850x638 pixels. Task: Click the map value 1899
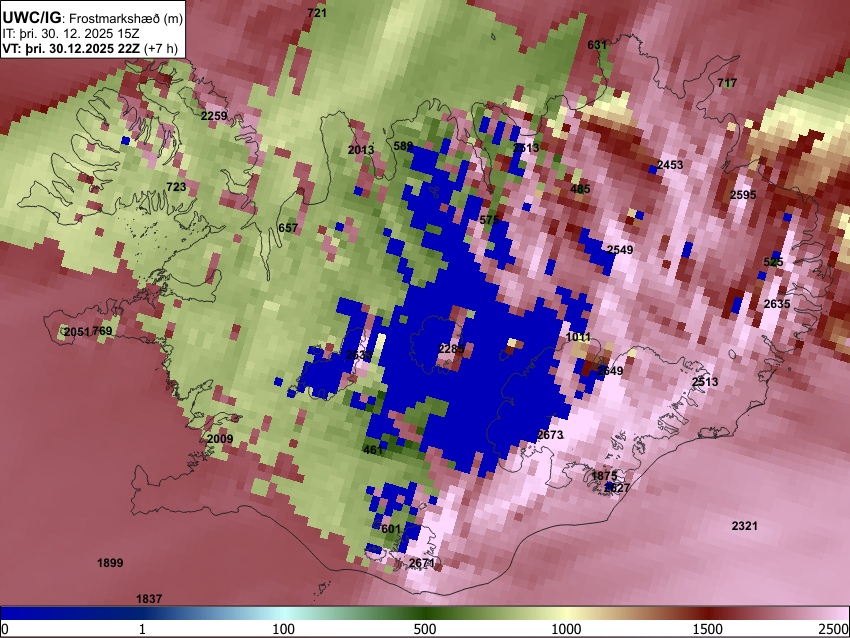(x=110, y=563)
